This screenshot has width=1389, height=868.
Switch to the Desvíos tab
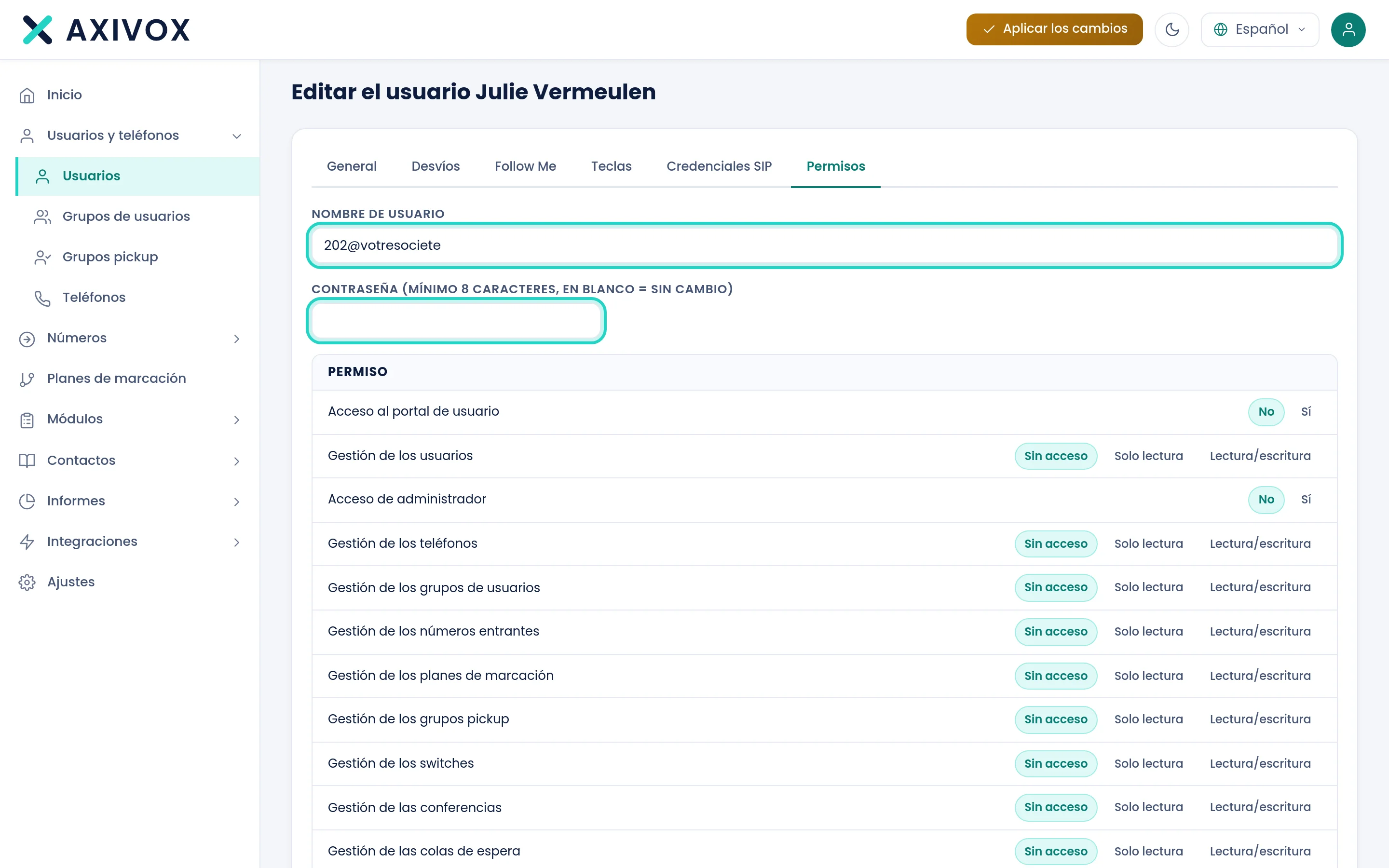(x=436, y=166)
